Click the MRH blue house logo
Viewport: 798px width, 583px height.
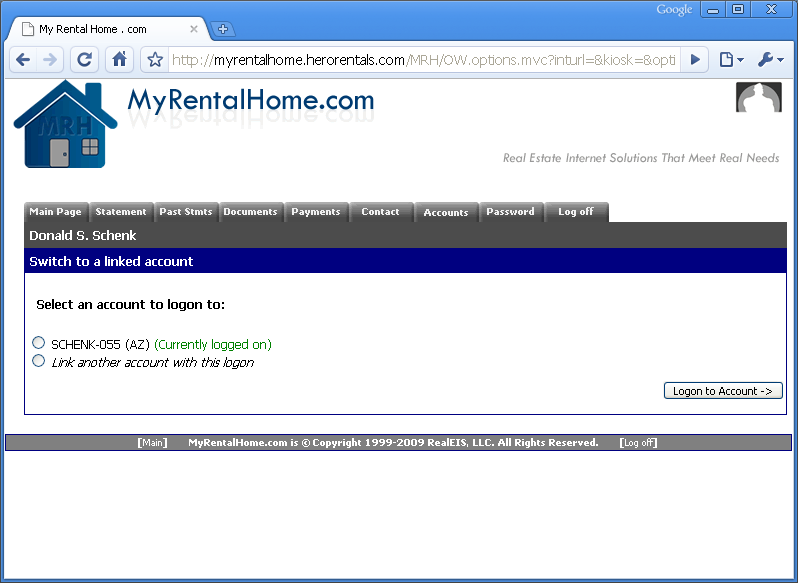pos(66,125)
